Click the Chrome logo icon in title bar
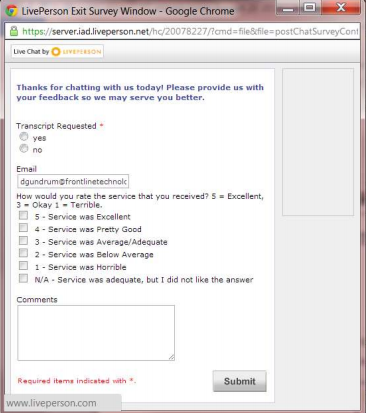Image resolution: width=366 pixels, height=413 pixels. coord(11,11)
